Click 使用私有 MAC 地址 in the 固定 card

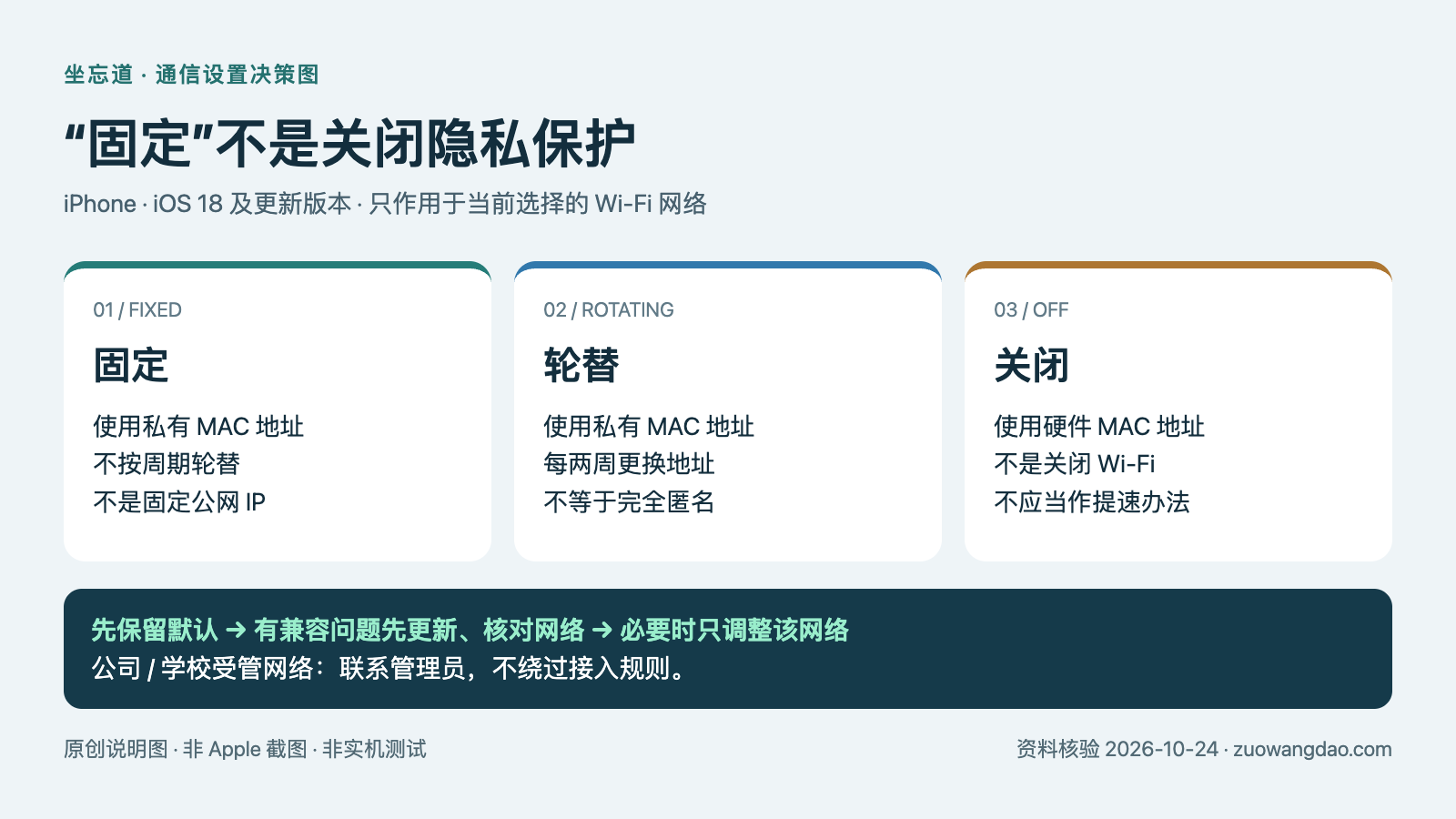coord(198,427)
